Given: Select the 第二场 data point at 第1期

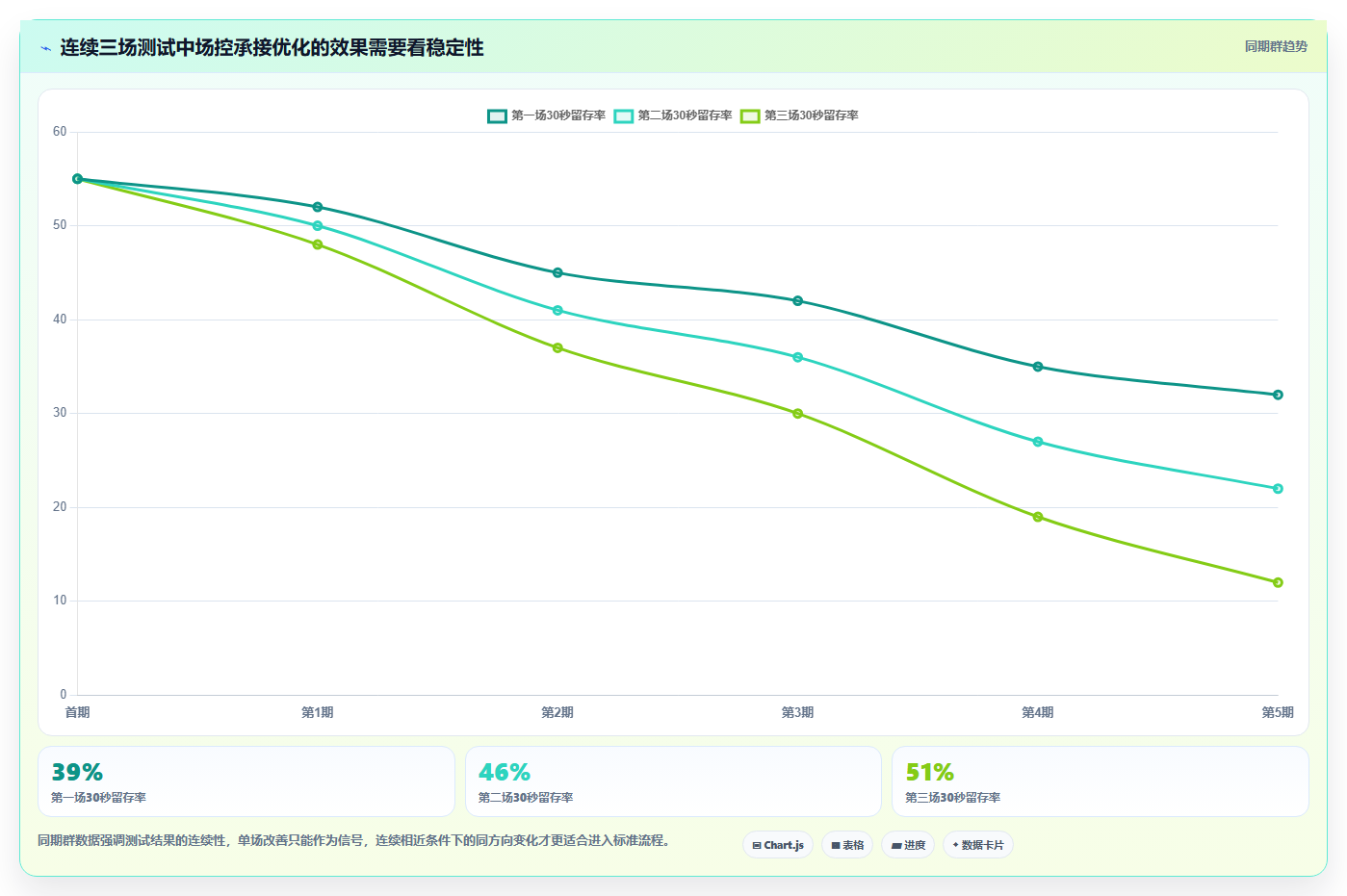Looking at the screenshot, I should tap(318, 226).
